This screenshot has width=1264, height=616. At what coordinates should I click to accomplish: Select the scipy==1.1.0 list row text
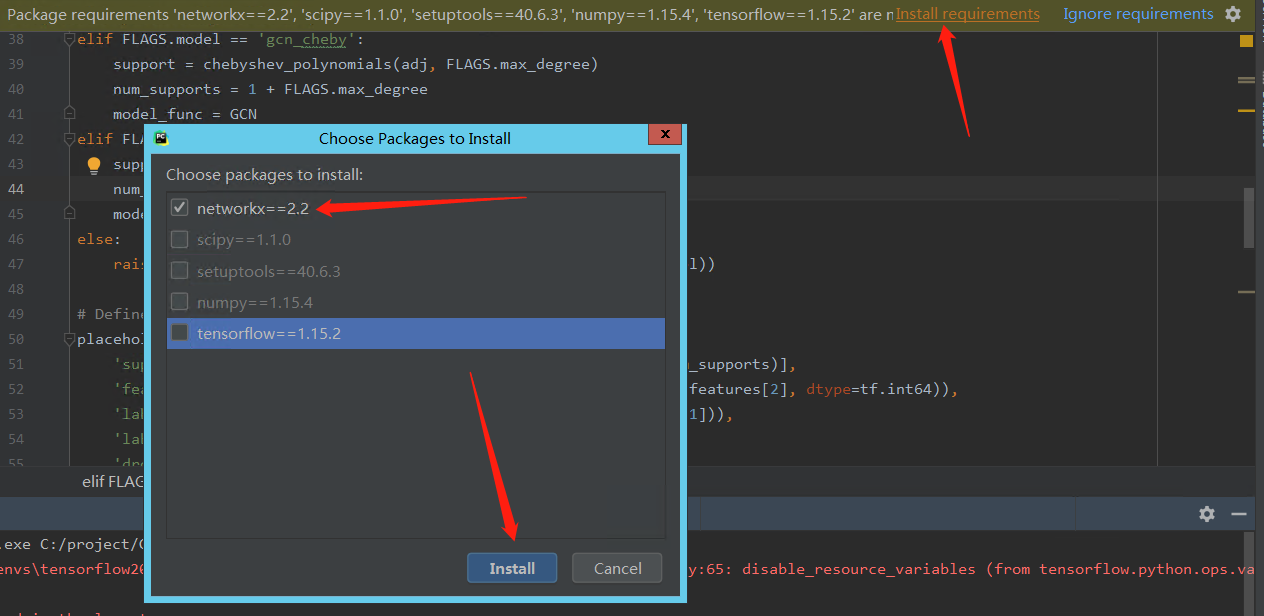tap(244, 239)
